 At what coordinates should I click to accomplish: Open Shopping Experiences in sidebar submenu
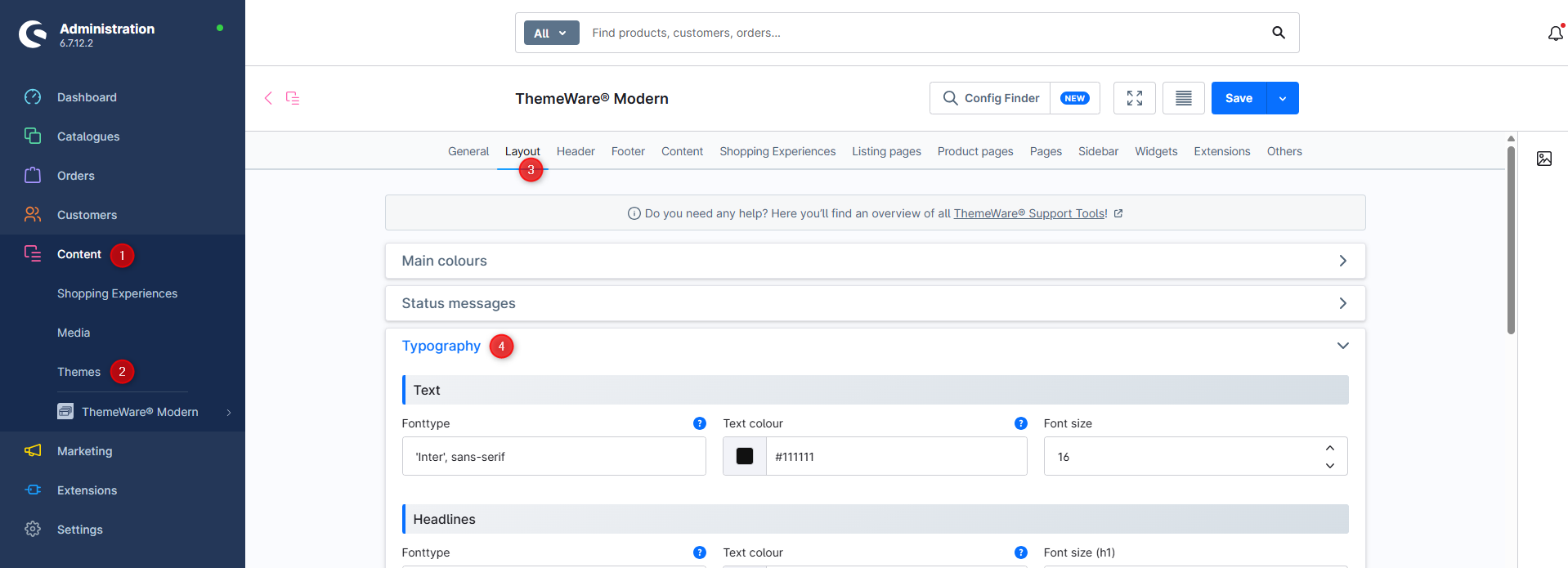117,293
